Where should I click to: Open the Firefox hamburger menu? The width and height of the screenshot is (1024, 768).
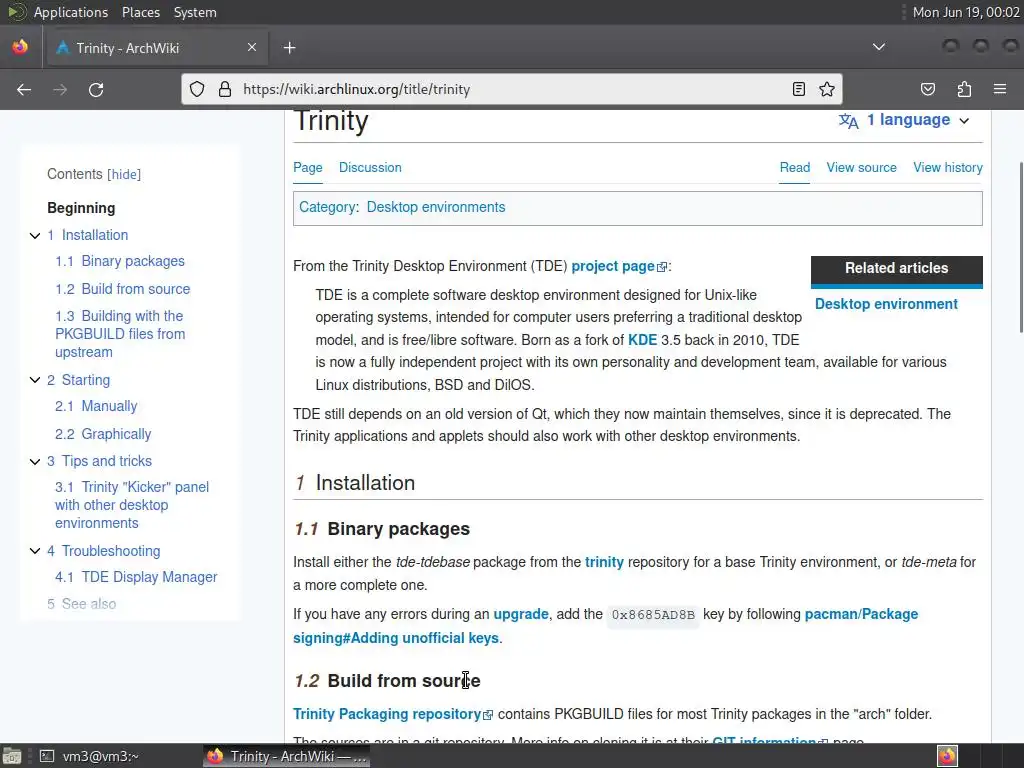[1000, 89]
